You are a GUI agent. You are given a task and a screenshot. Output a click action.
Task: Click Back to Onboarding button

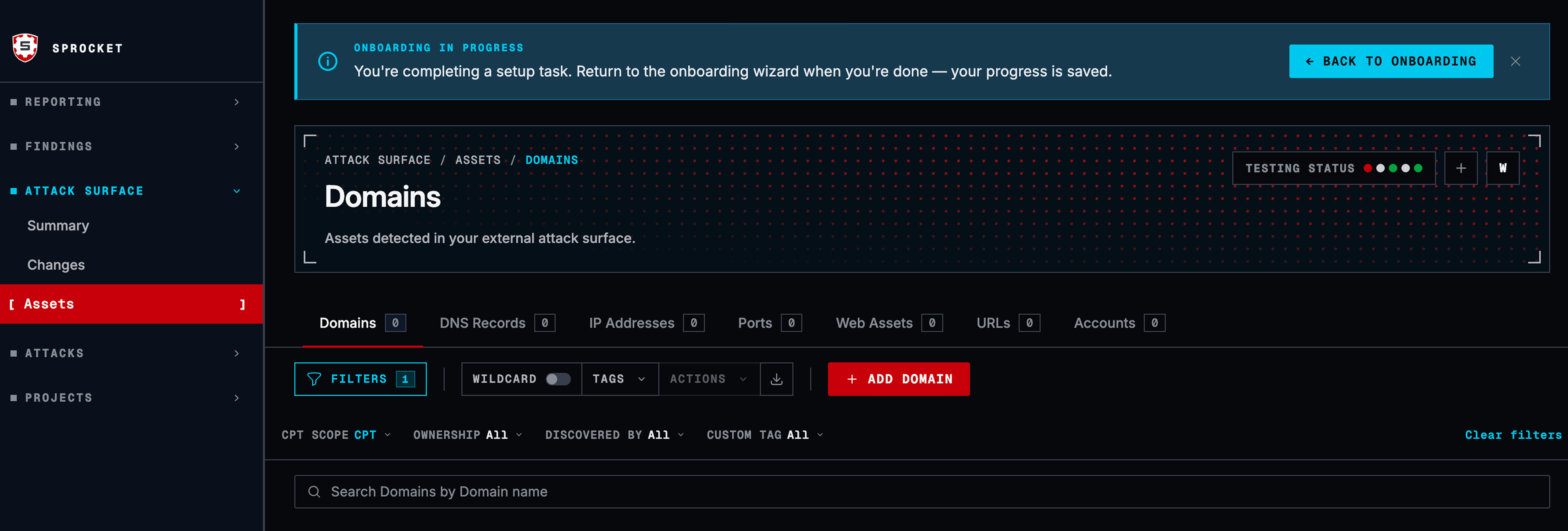1391,61
